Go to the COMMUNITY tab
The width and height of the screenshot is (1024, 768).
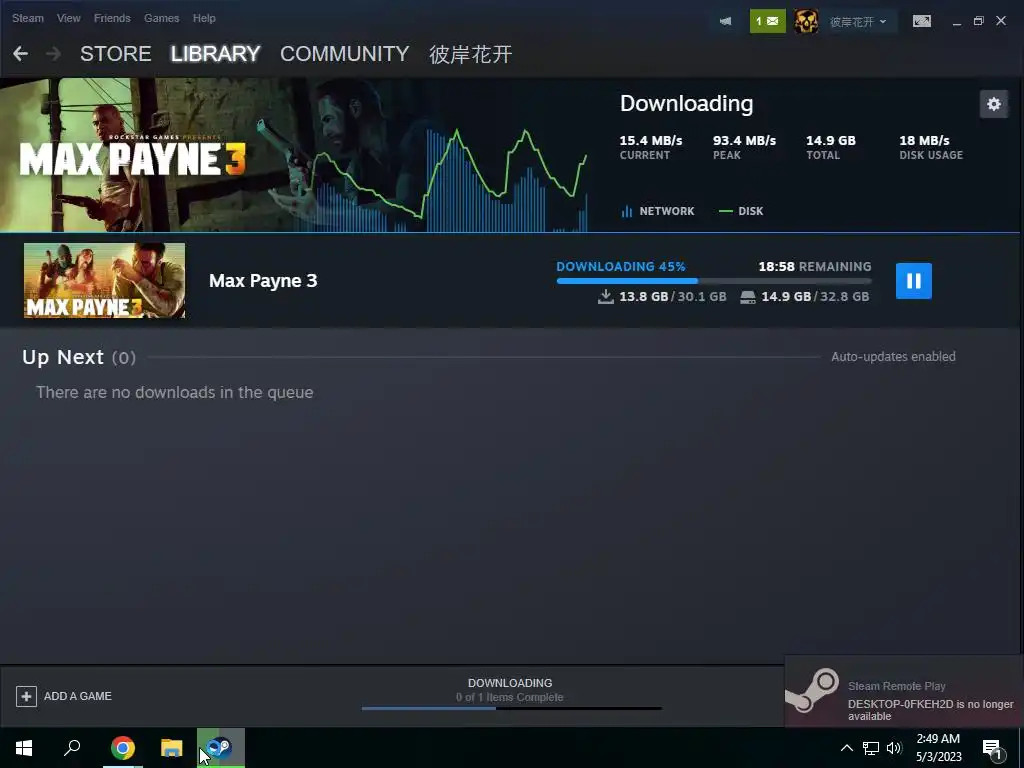[344, 54]
